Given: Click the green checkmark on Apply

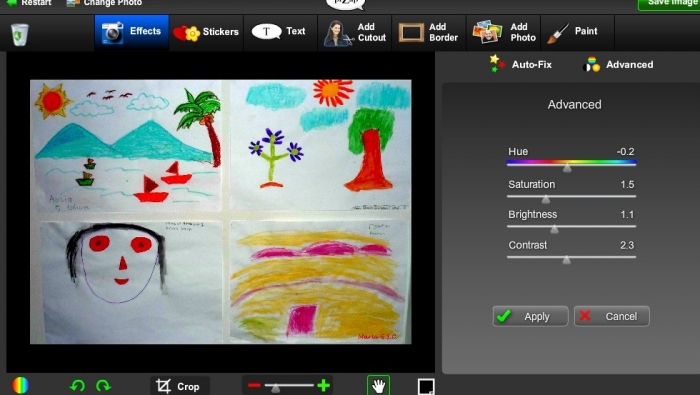Looking at the screenshot, I should click(504, 316).
